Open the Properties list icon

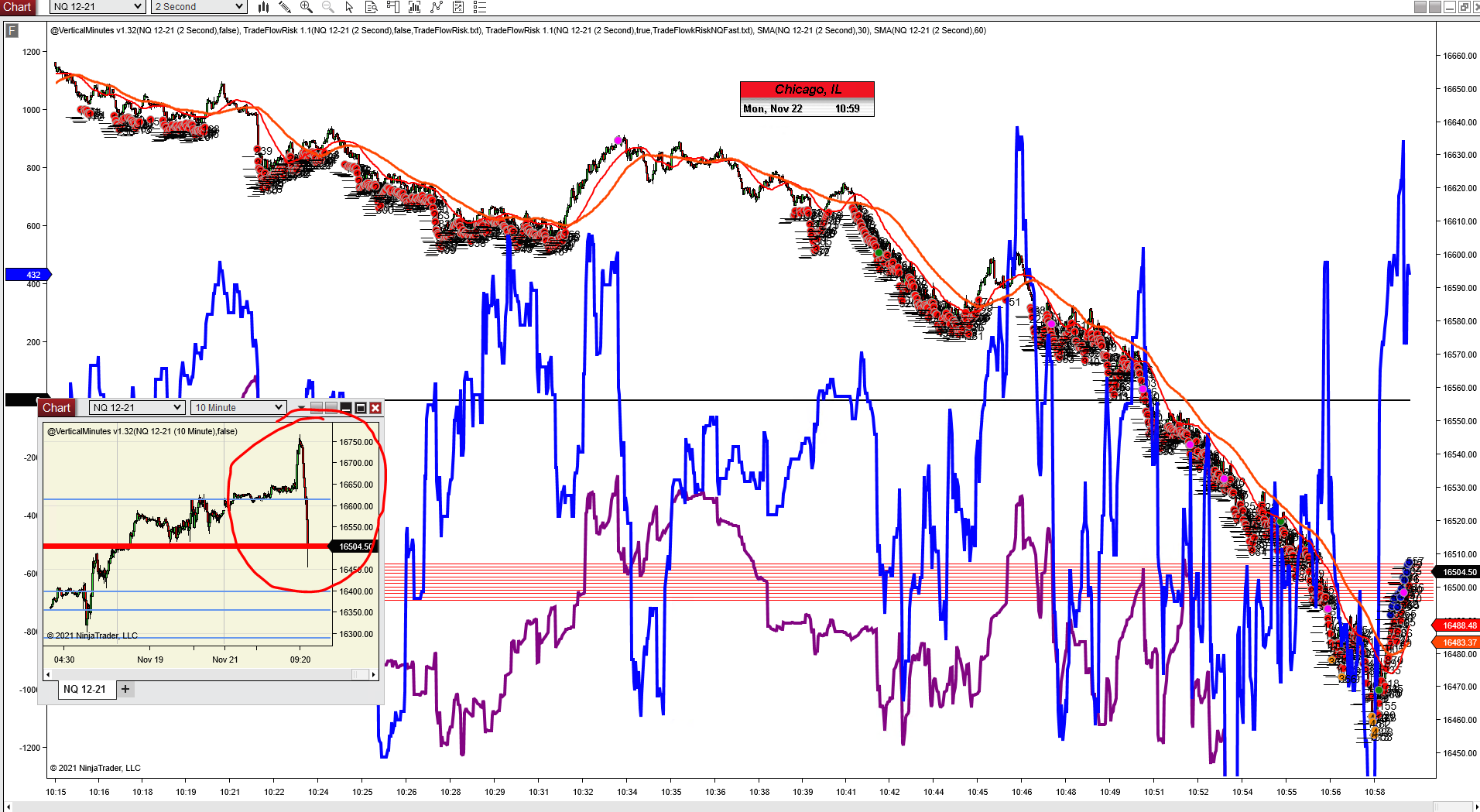click(x=480, y=7)
